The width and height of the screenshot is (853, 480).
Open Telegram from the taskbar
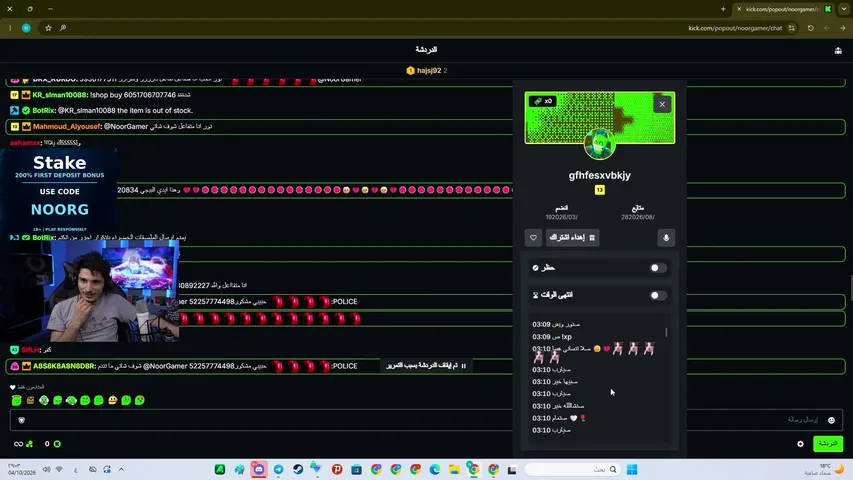click(x=279, y=469)
